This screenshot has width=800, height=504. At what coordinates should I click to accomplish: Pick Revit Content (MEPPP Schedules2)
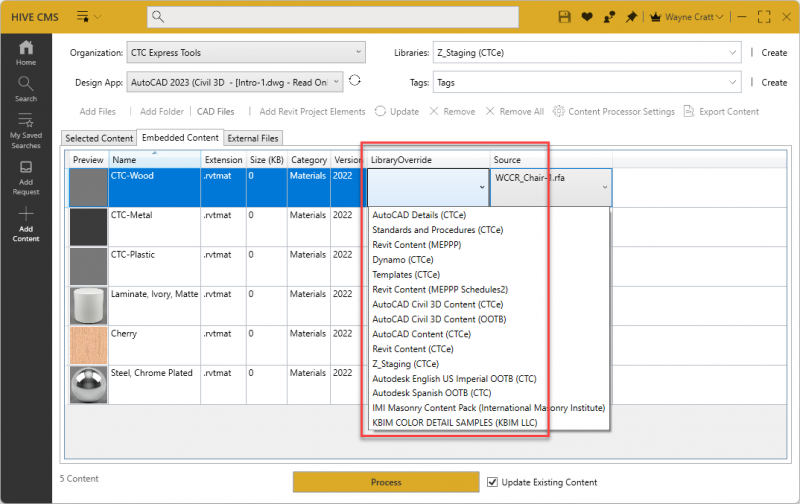tap(440, 289)
